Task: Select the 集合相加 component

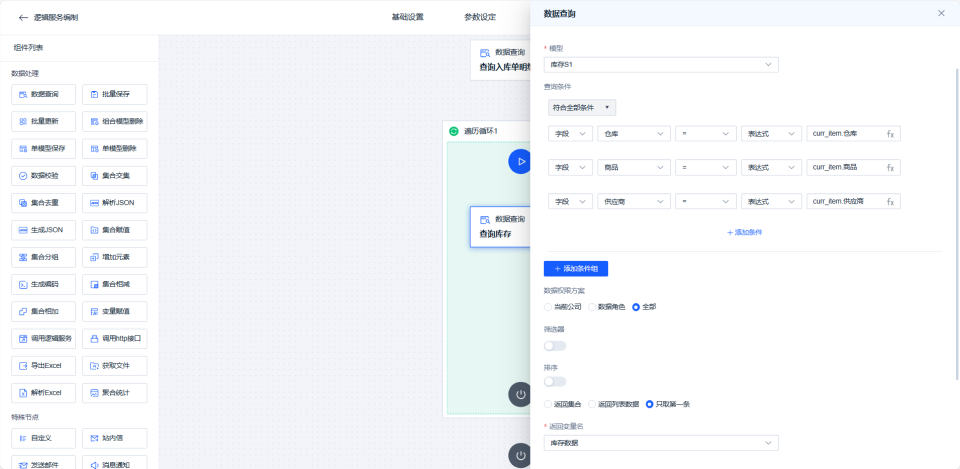Action: pos(43,312)
